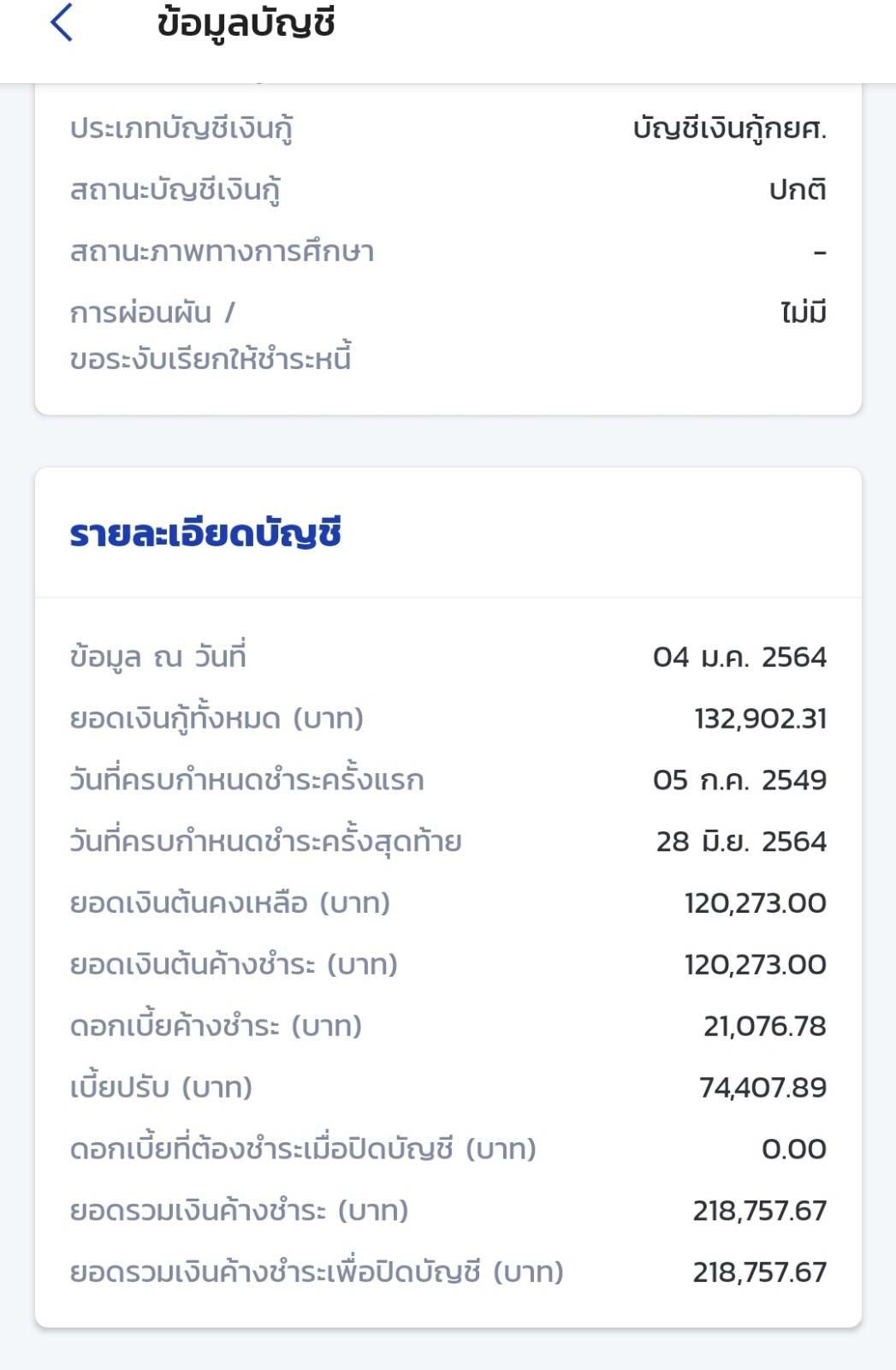Select the ยอดเงินต้นค้างชำระ (บาท) label
The width and height of the screenshot is (896, 1370).
[234, 965]
